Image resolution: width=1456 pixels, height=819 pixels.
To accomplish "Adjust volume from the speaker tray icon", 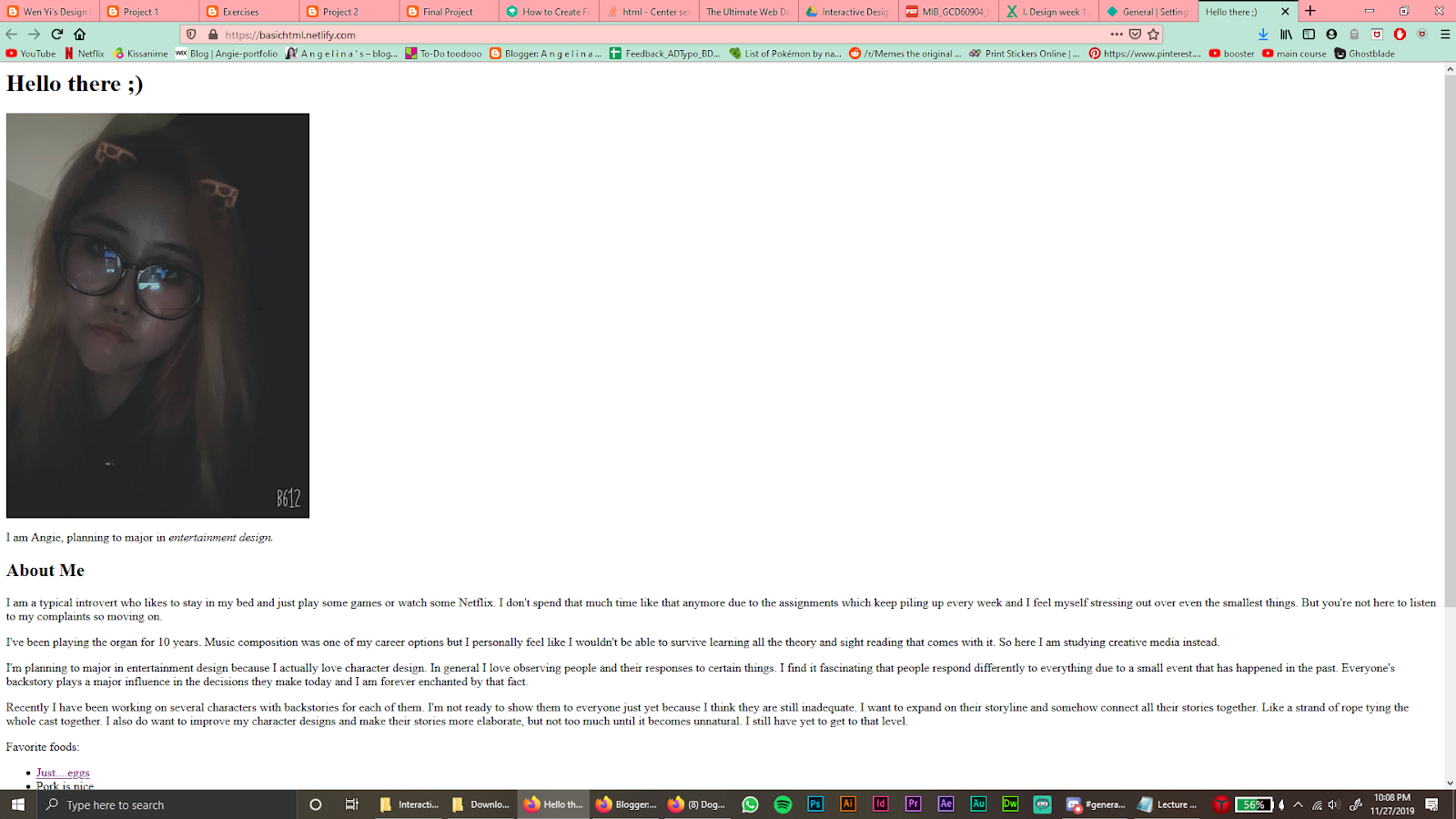I will click(x=1334, y=804).
